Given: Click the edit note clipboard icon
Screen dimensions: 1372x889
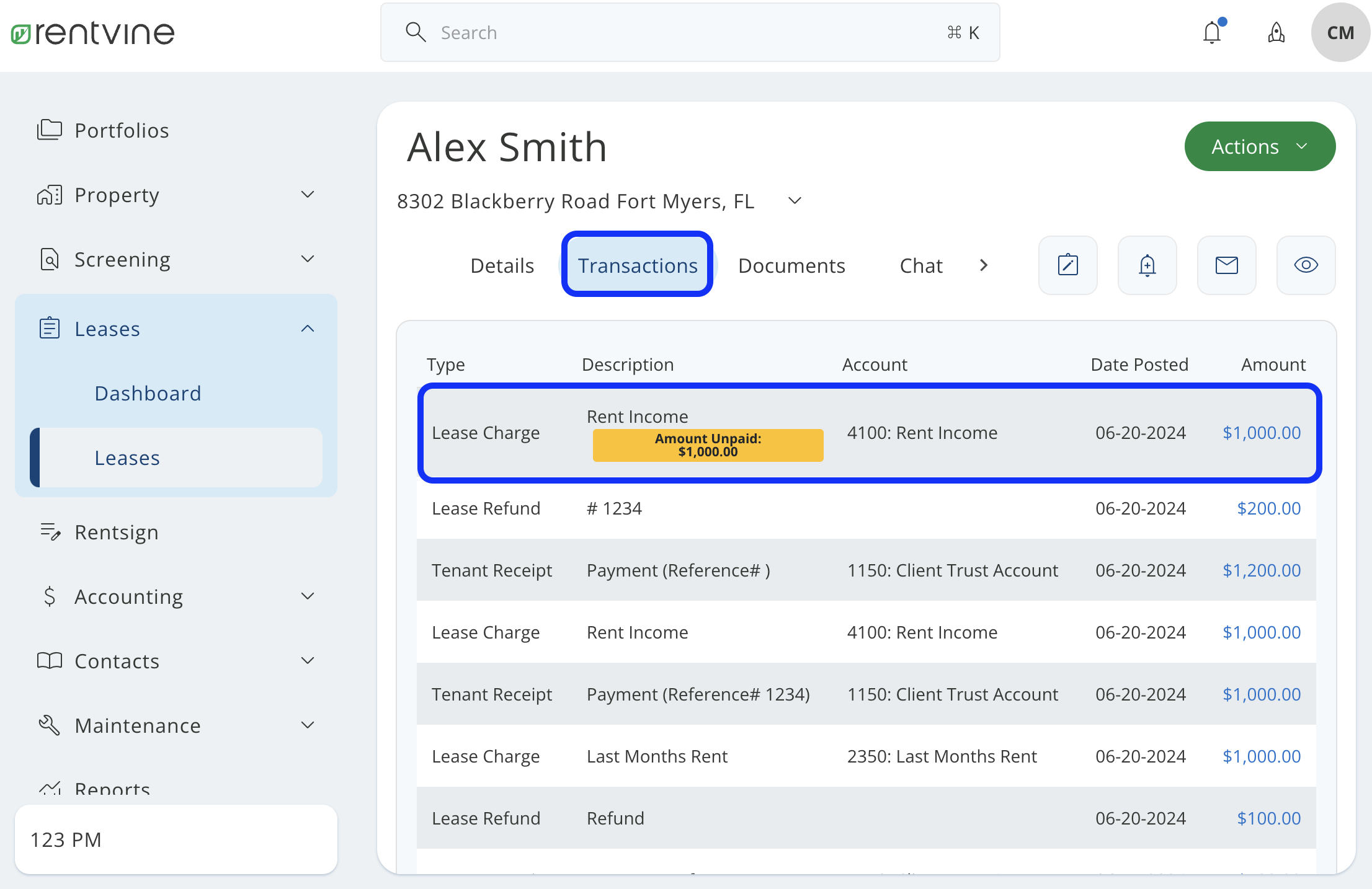Looking at the screenshot, I should click(1067, 265).
